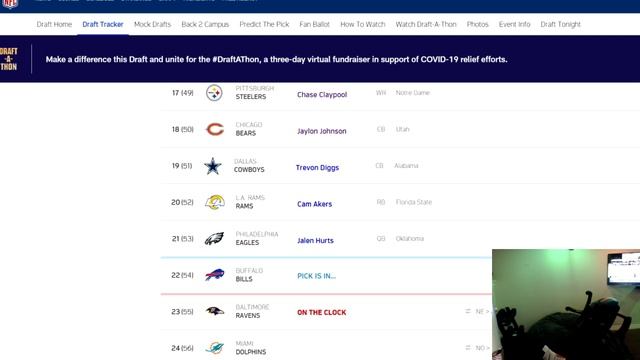Click the Florida State college text
The image size is (640, 360).
coord(413,202)
